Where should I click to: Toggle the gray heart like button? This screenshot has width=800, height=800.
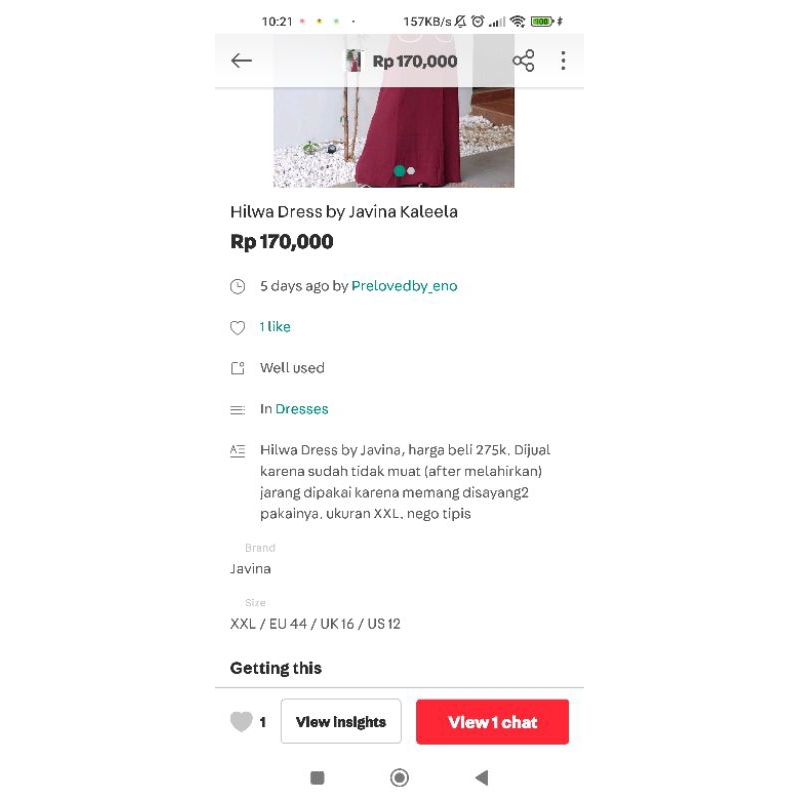tap(241, 721)
